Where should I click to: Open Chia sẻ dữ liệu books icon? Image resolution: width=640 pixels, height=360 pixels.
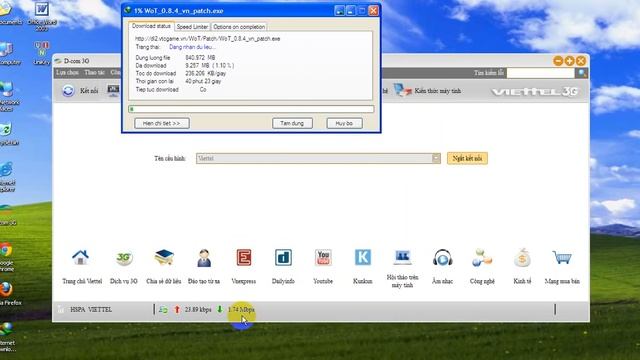(x=164, y=258)
